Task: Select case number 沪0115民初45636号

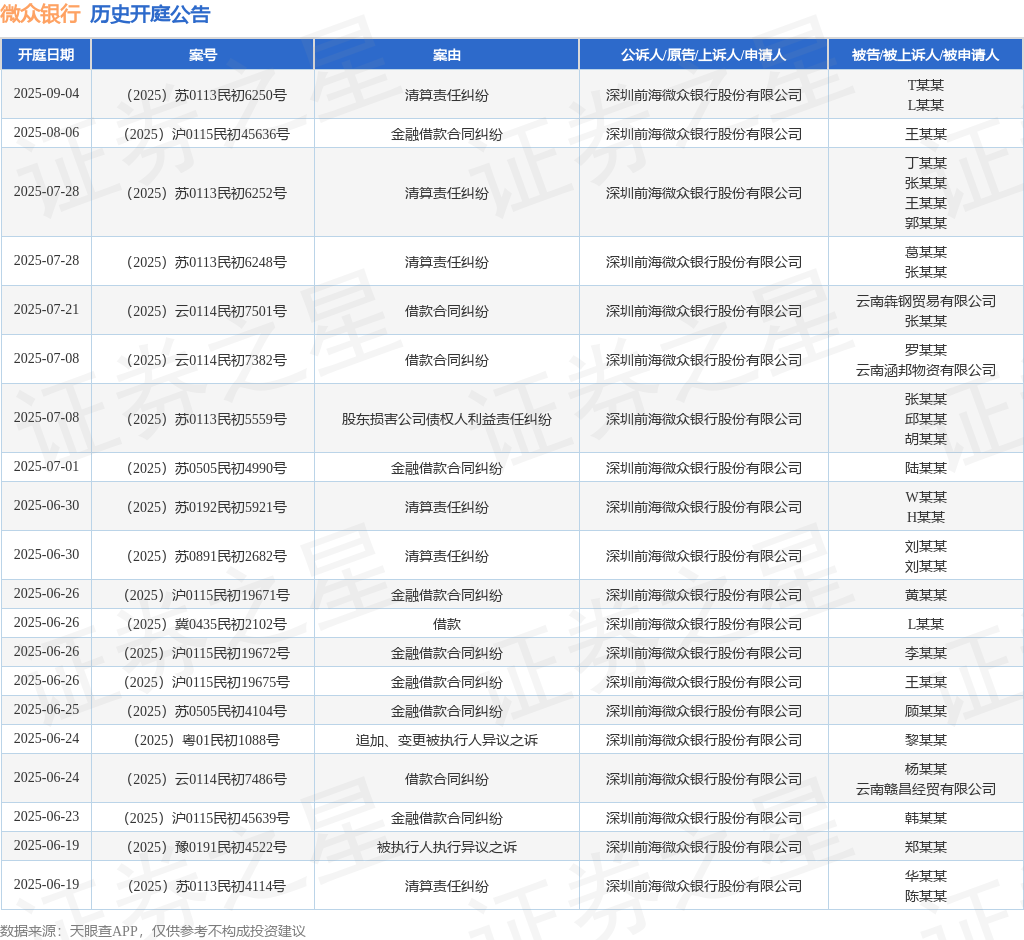Action: [x=206, y=135]
